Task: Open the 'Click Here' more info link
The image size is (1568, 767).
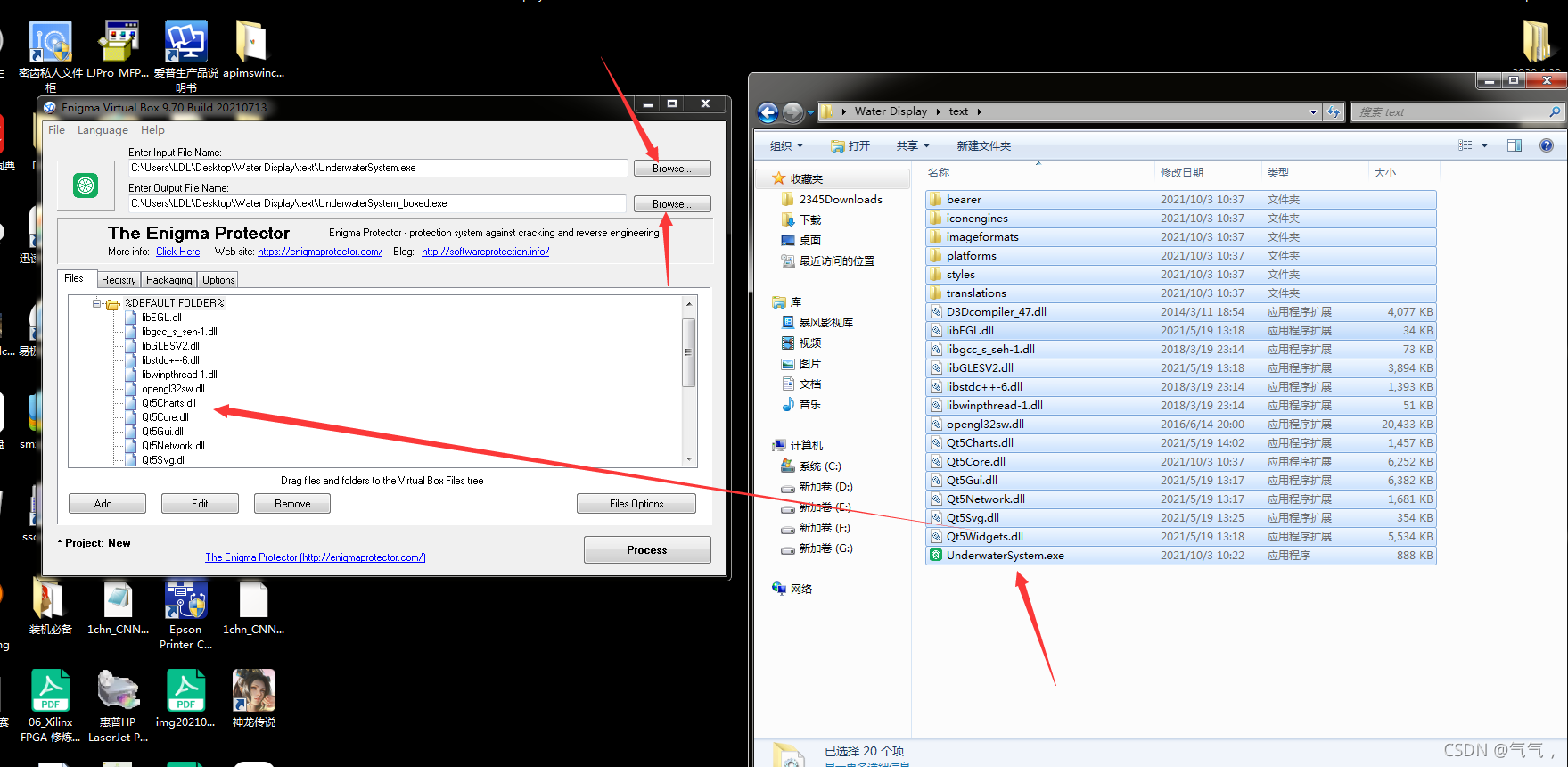Action: pyautogui.click(x=178, y=252)
